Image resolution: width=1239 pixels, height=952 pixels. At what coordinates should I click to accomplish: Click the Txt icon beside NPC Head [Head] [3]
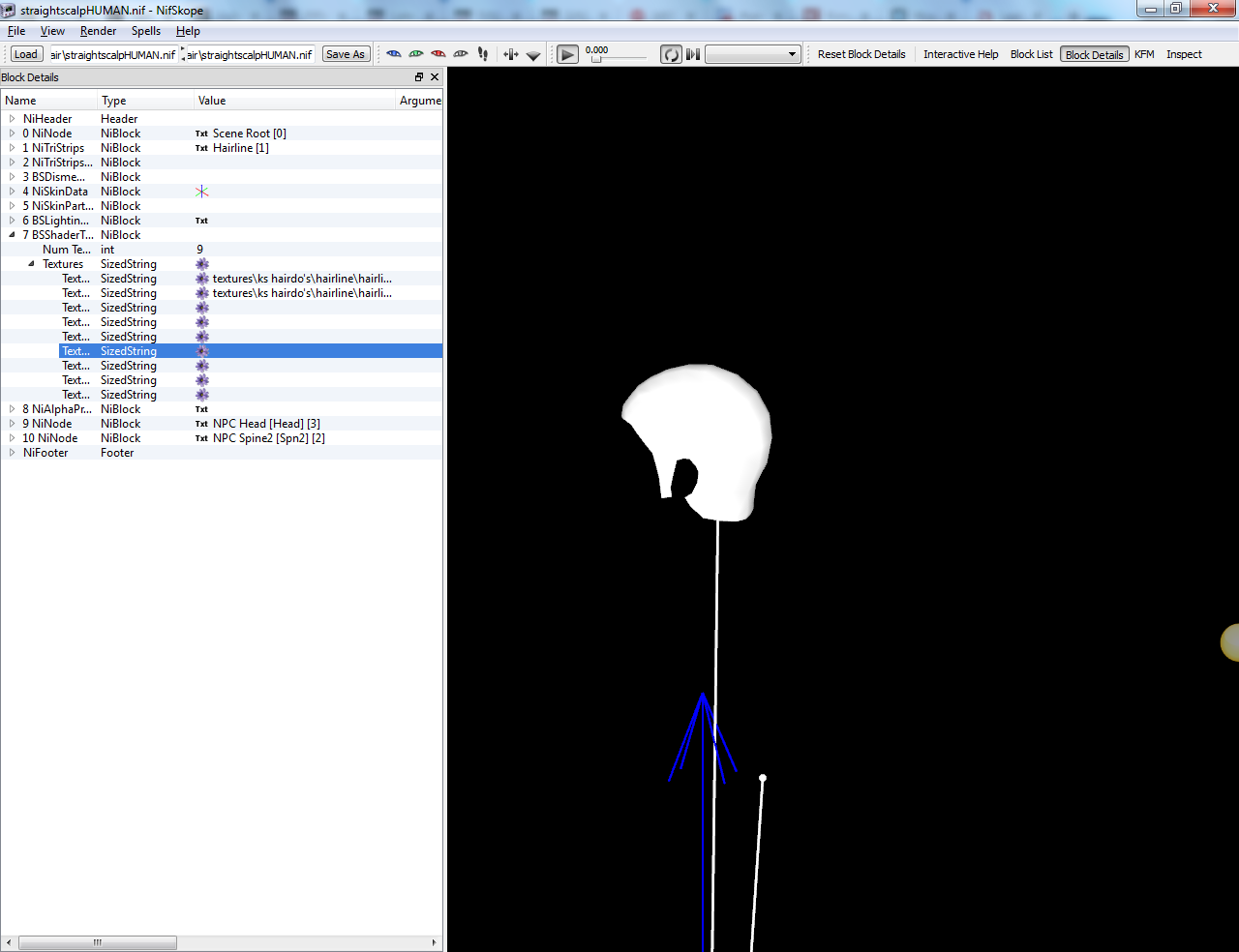click(x=201, y=424)
